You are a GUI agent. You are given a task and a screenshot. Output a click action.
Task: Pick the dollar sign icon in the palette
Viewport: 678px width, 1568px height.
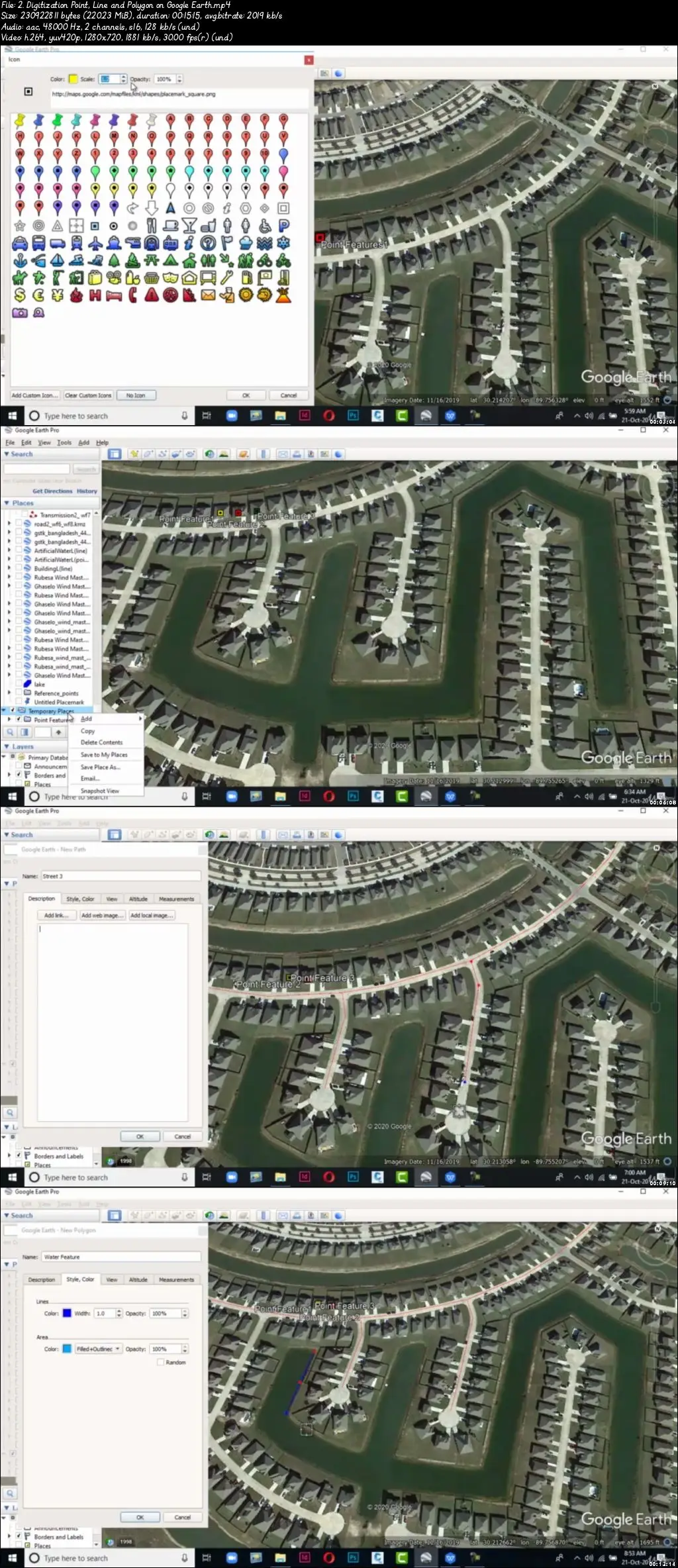coord(20,295)
